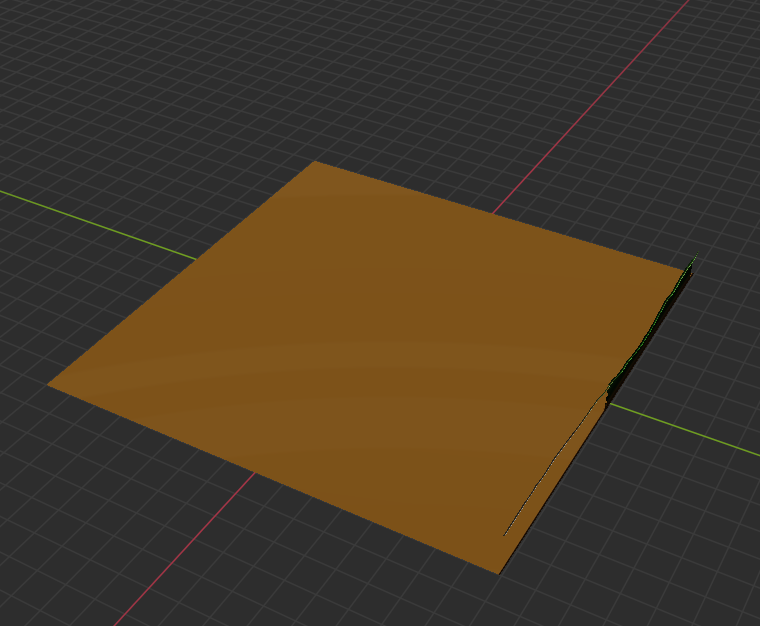Click the plane's lower-left edge midpoint
Screen dimensions: 760x626
[272, 477]
